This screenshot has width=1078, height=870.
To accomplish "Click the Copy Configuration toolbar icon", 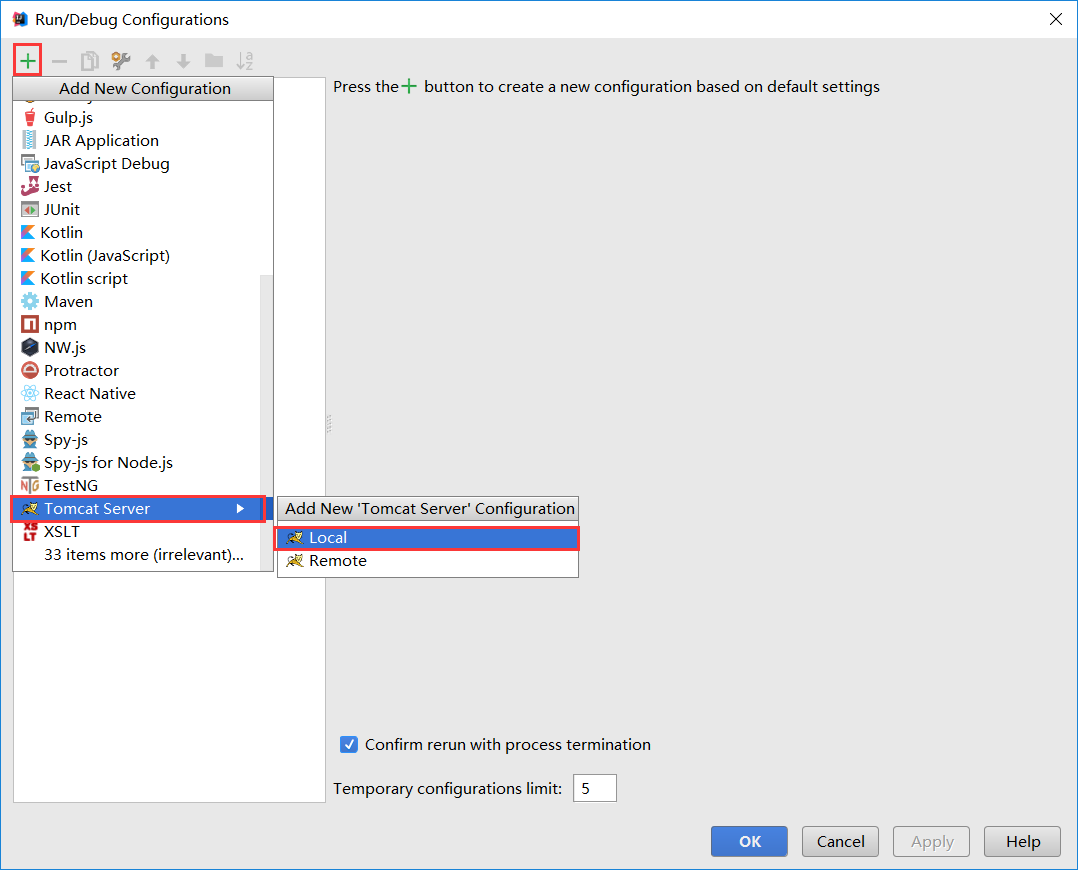I will 90,61.
